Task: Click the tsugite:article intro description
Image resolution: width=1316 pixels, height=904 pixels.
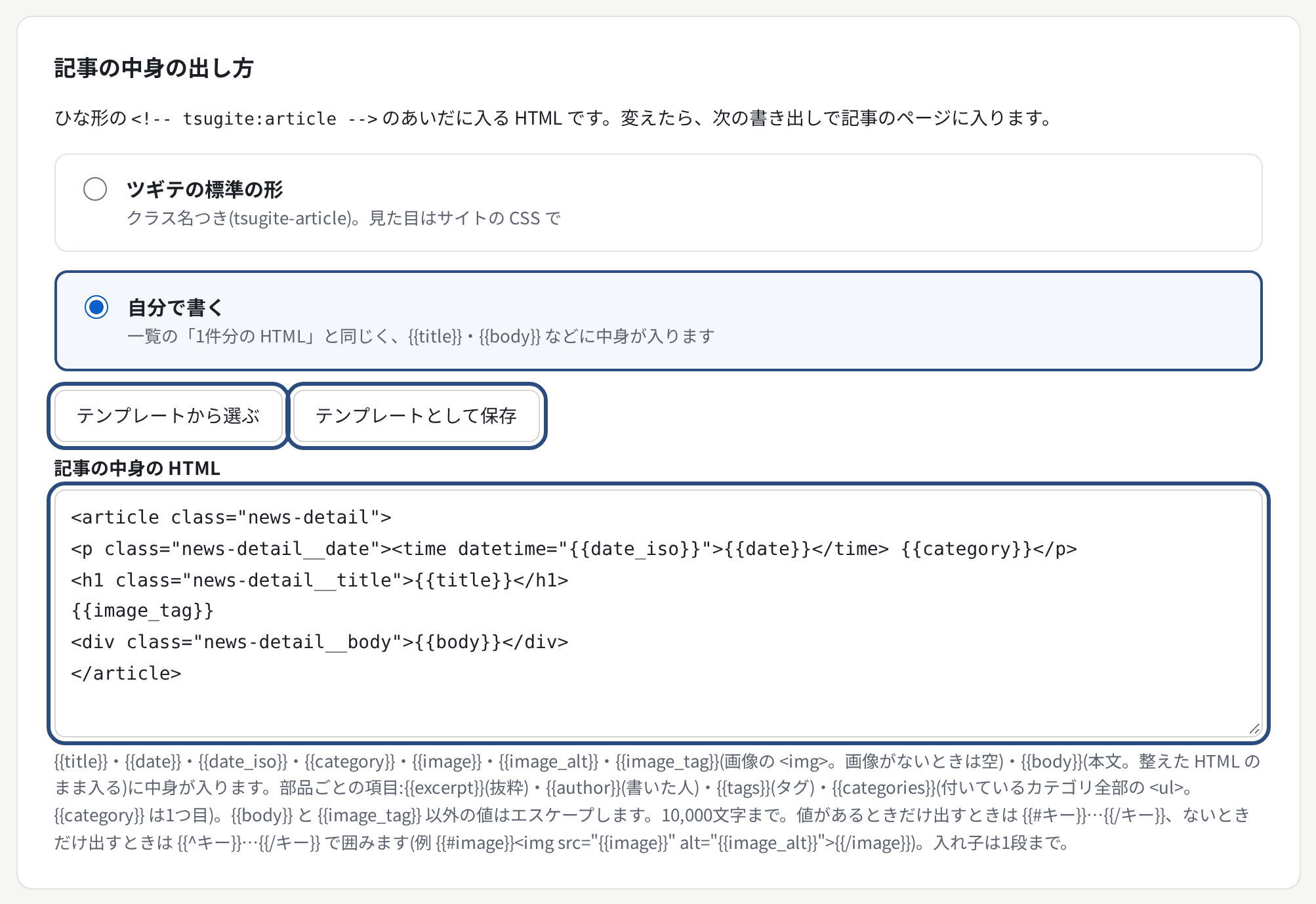Action: pyautogui.click(x=554, y=118)
